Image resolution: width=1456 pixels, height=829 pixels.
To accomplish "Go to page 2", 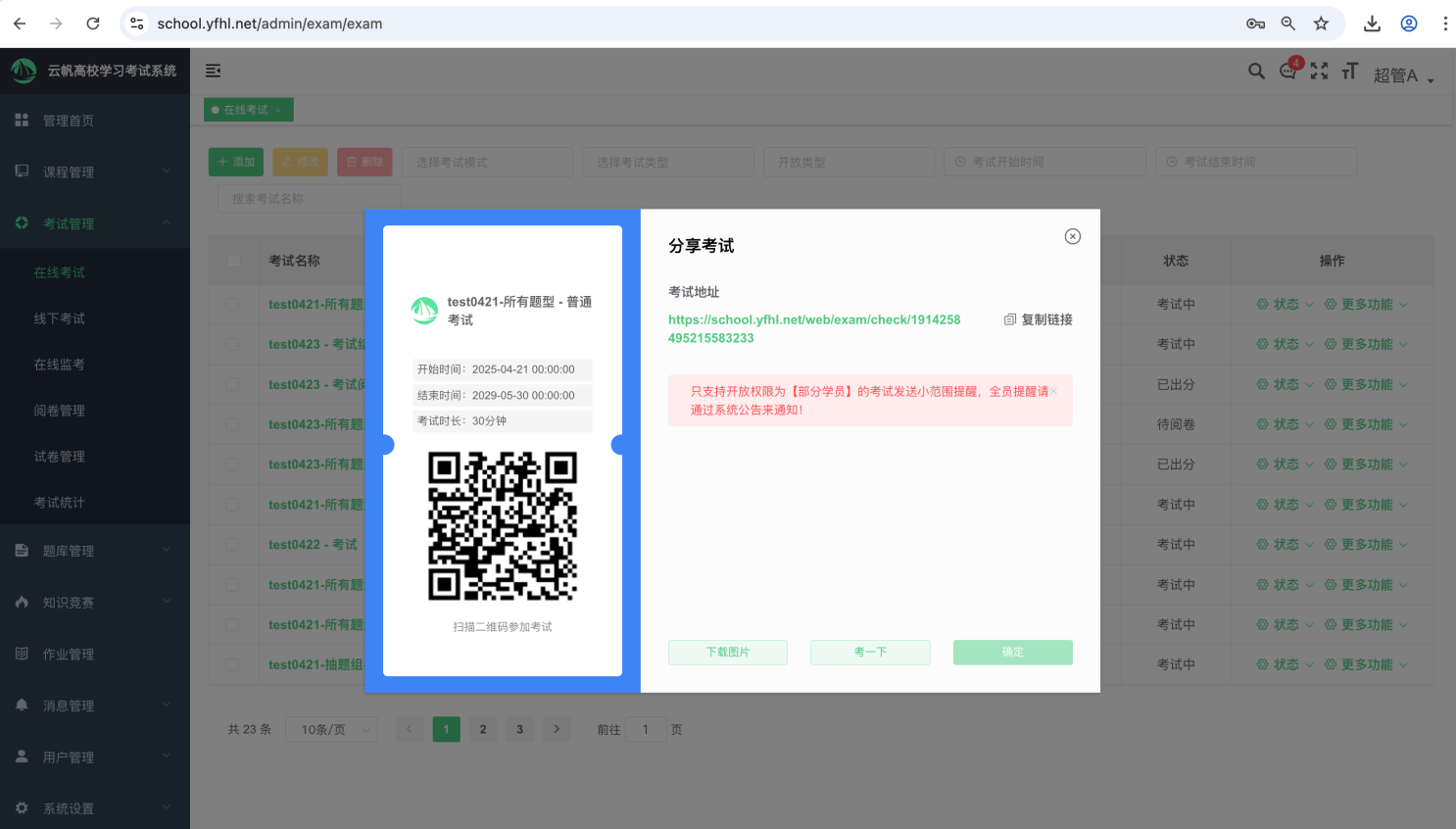I will (483, 730).
